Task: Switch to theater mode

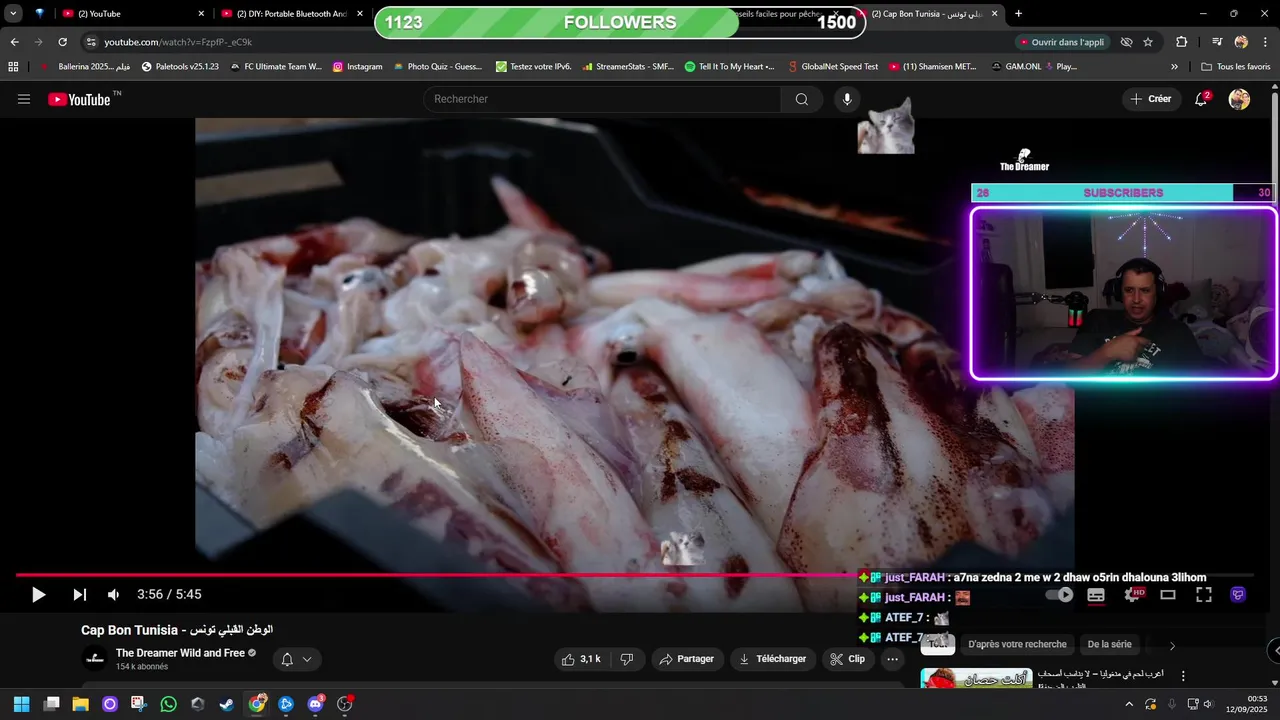Action: click(x=1167, y=595)
